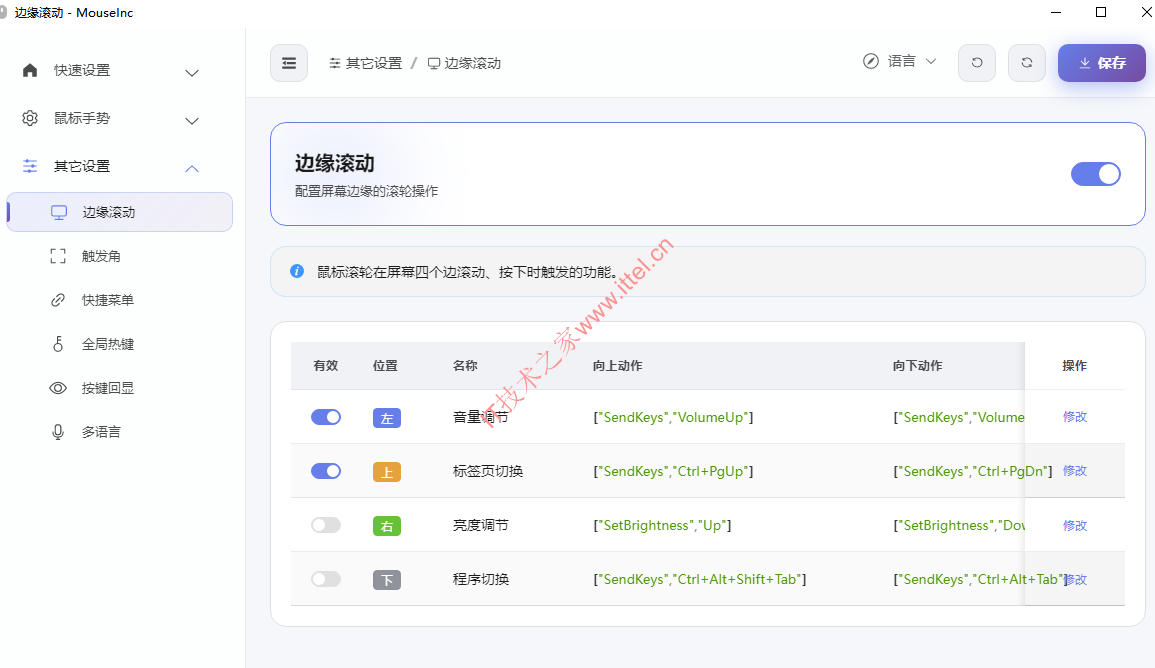Enable the 程序切换 row switch
The width and height of the screenshot is (1155, 668).
pyautogui.click(x=326, y=579)
